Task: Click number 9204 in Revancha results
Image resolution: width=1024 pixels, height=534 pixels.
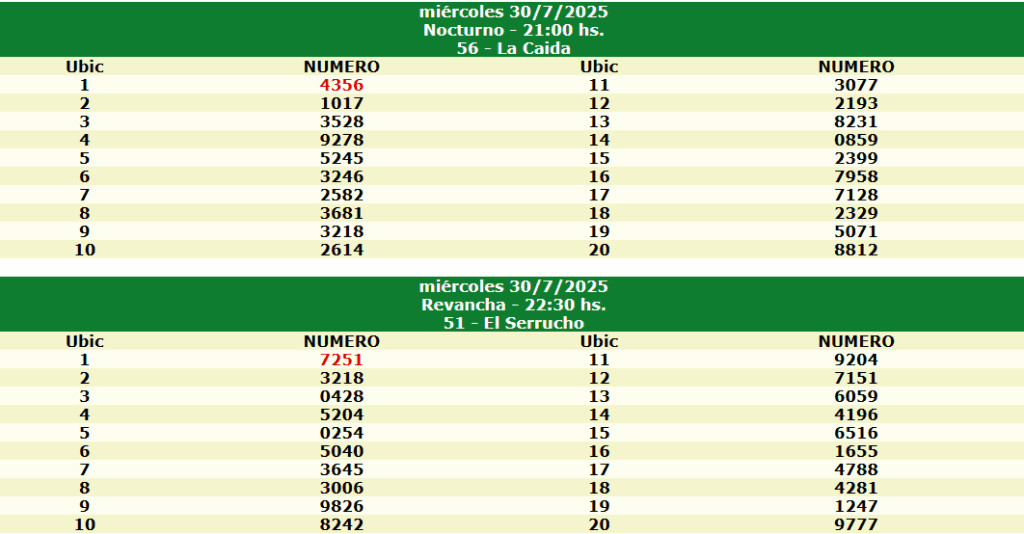Action: click(x=856, y=360)
